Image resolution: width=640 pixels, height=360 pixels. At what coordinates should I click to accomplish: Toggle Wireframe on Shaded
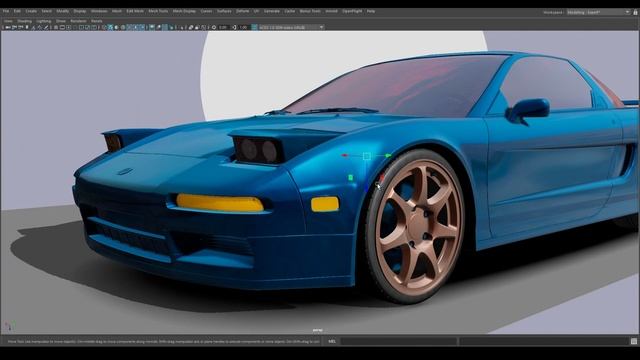point(123,27)
